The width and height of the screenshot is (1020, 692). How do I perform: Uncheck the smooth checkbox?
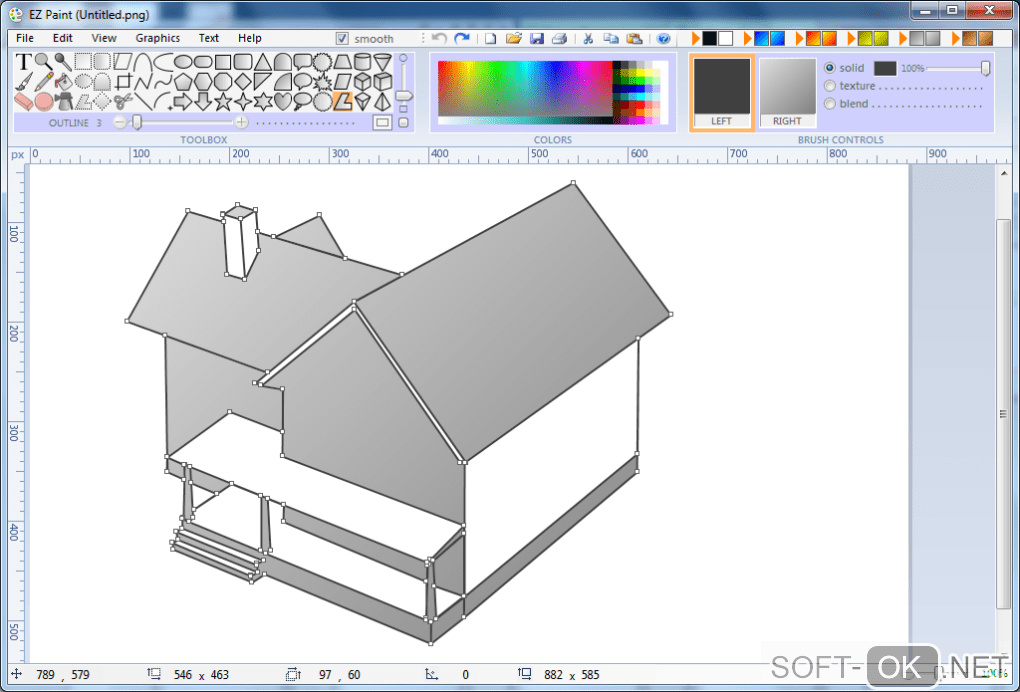tap(342, 38)
